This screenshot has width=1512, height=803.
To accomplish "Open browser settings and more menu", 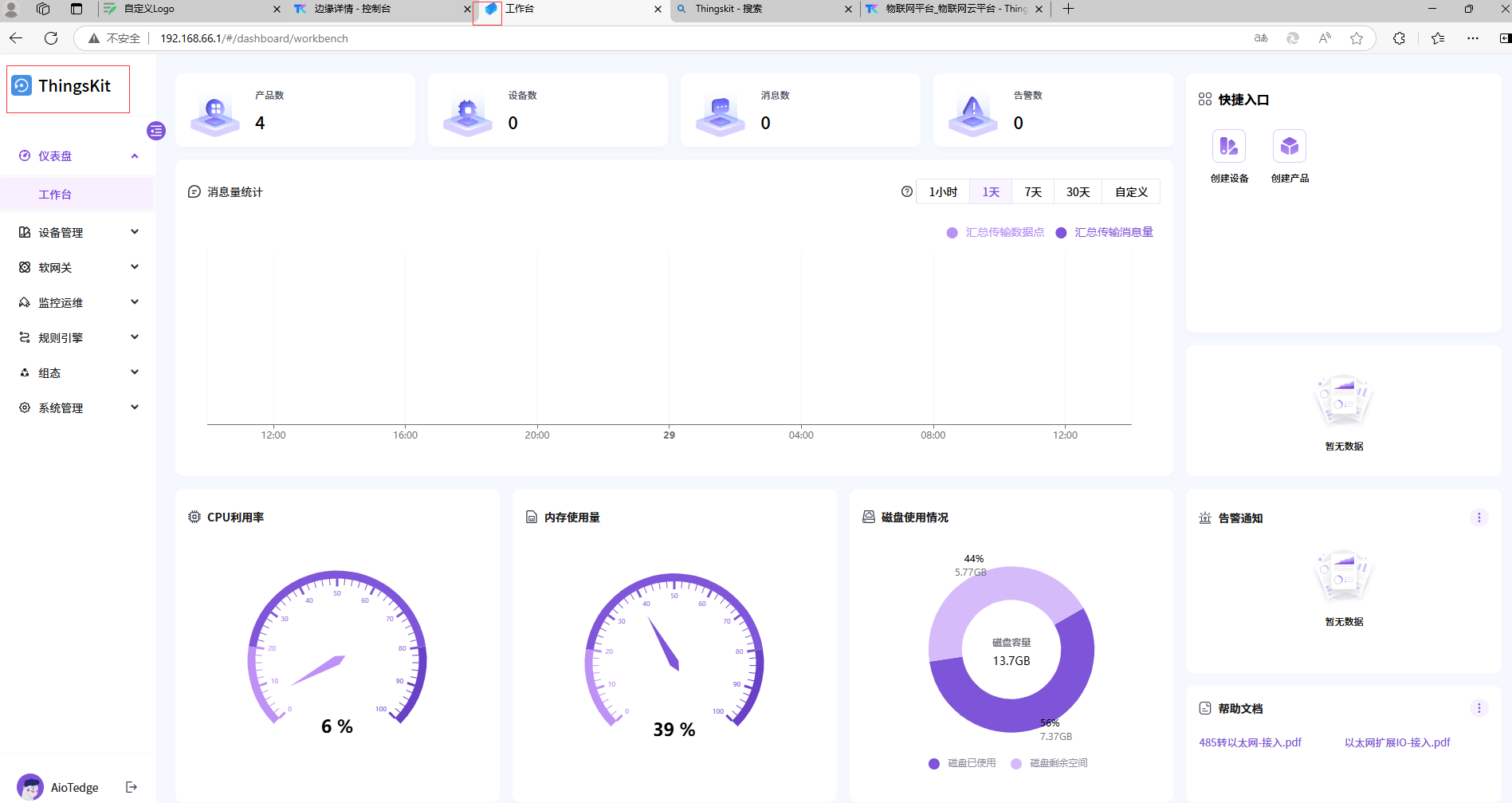I will pyautogui.click(x=1473, y=38).
